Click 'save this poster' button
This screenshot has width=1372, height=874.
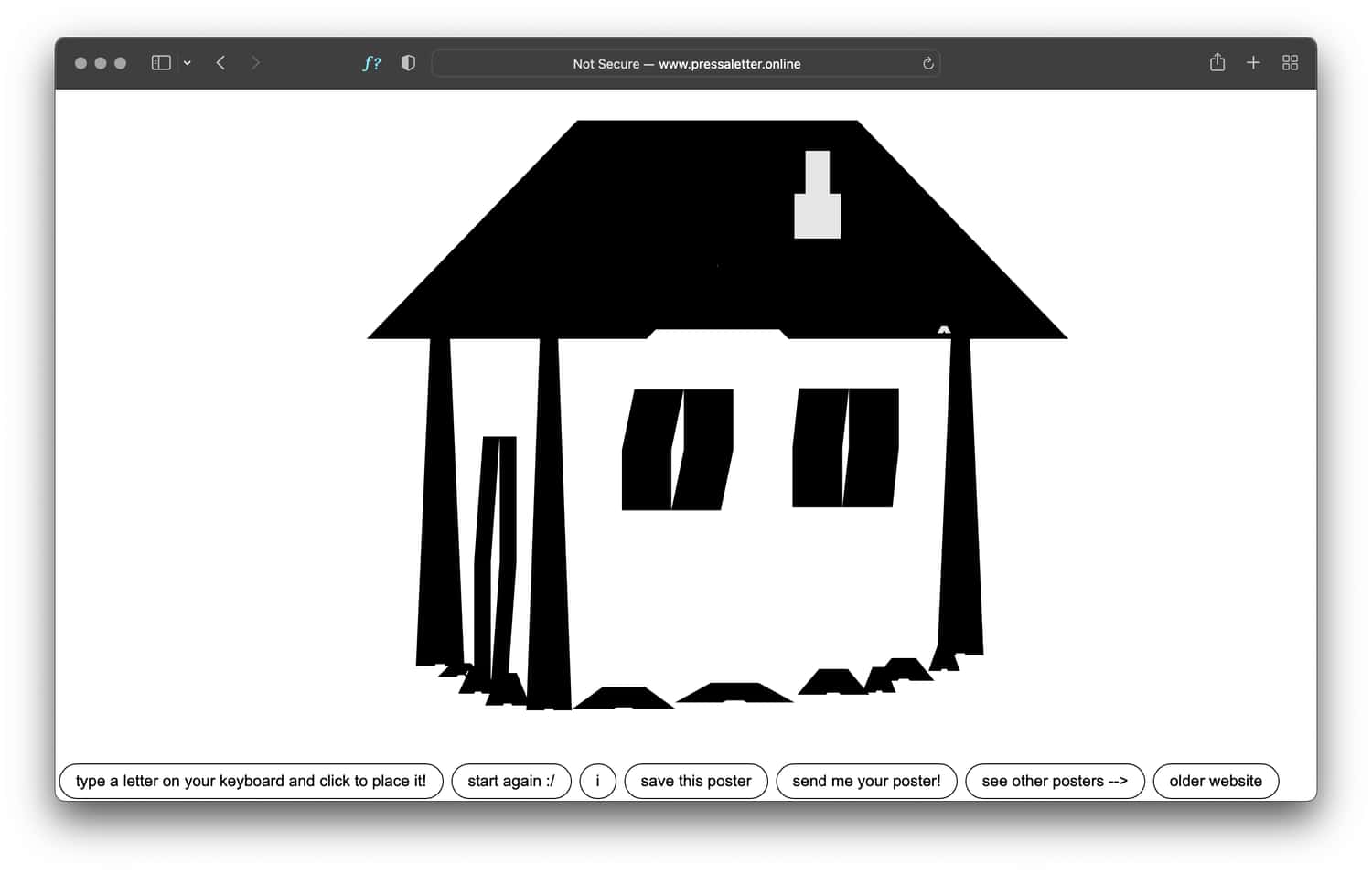695,781
